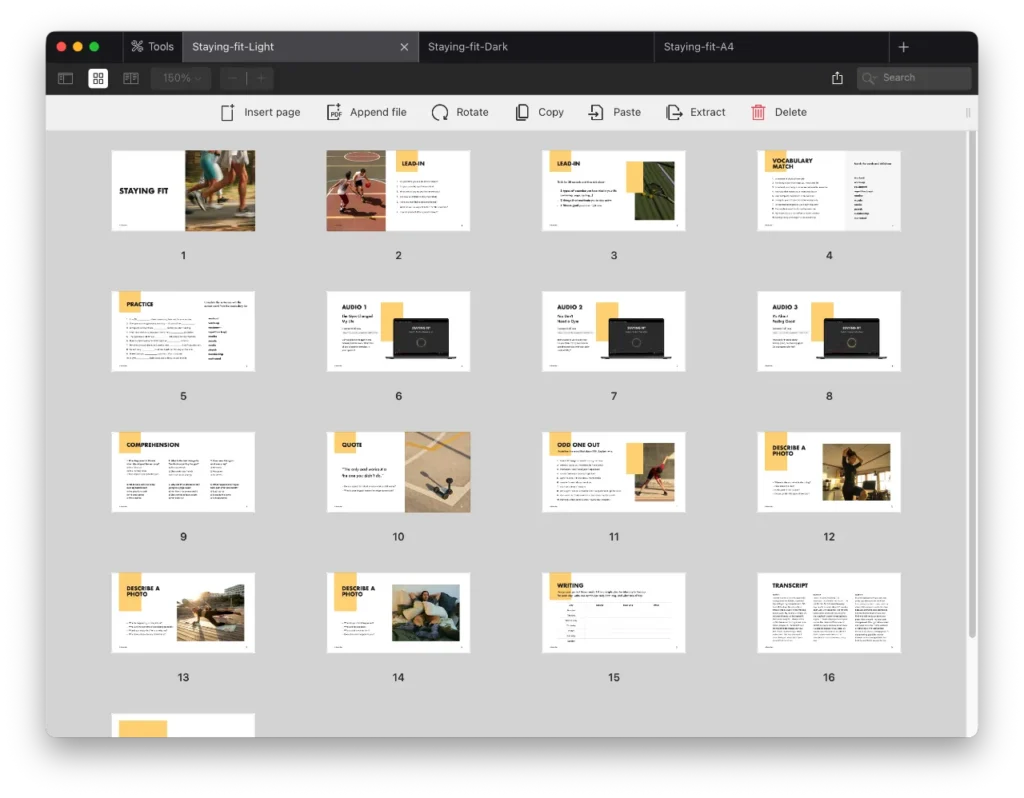Click the Extract icon
This screenshot has height=798, width=1024.
[x=674, y=112]
